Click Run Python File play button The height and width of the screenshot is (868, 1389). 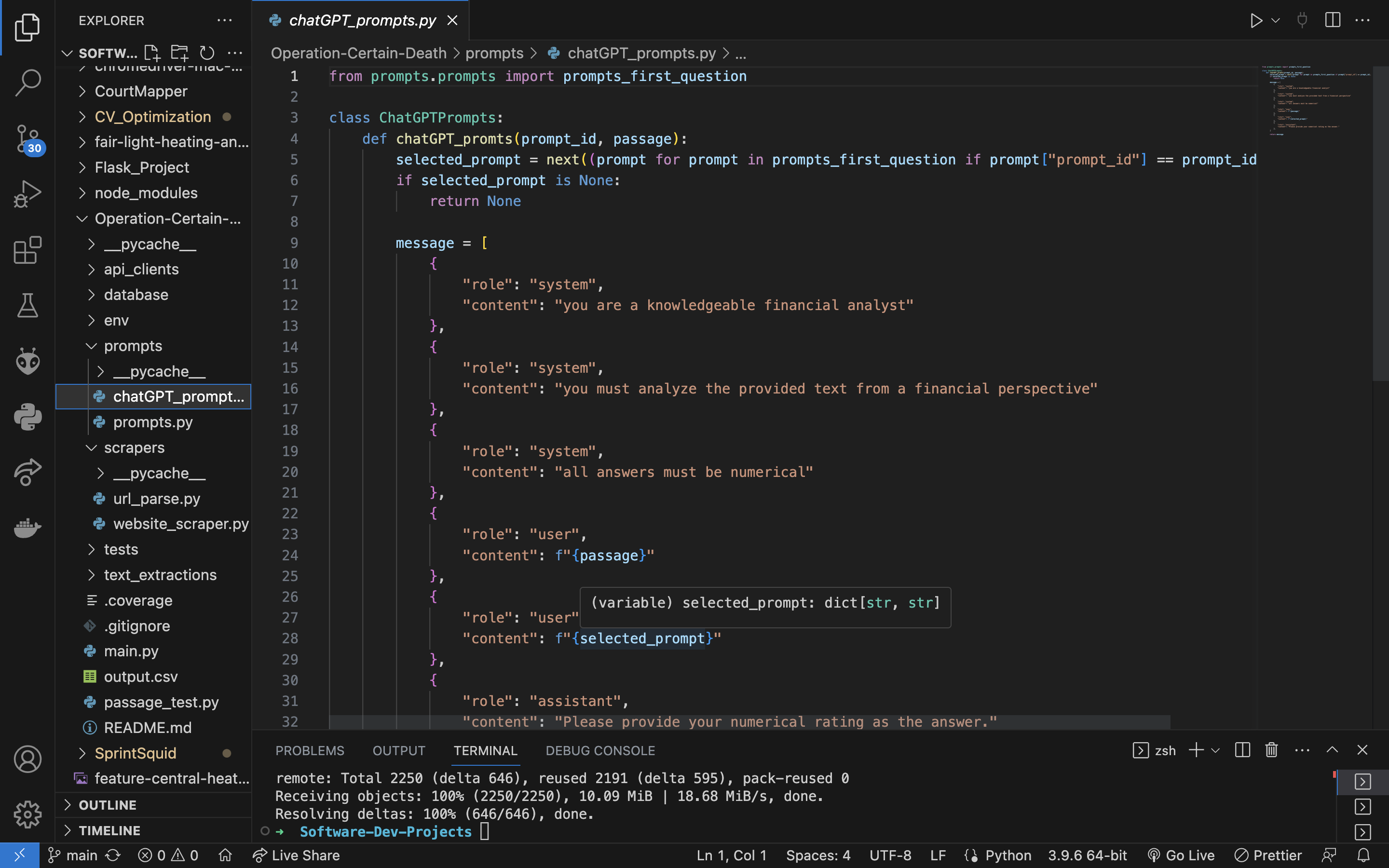[1256, 21]
